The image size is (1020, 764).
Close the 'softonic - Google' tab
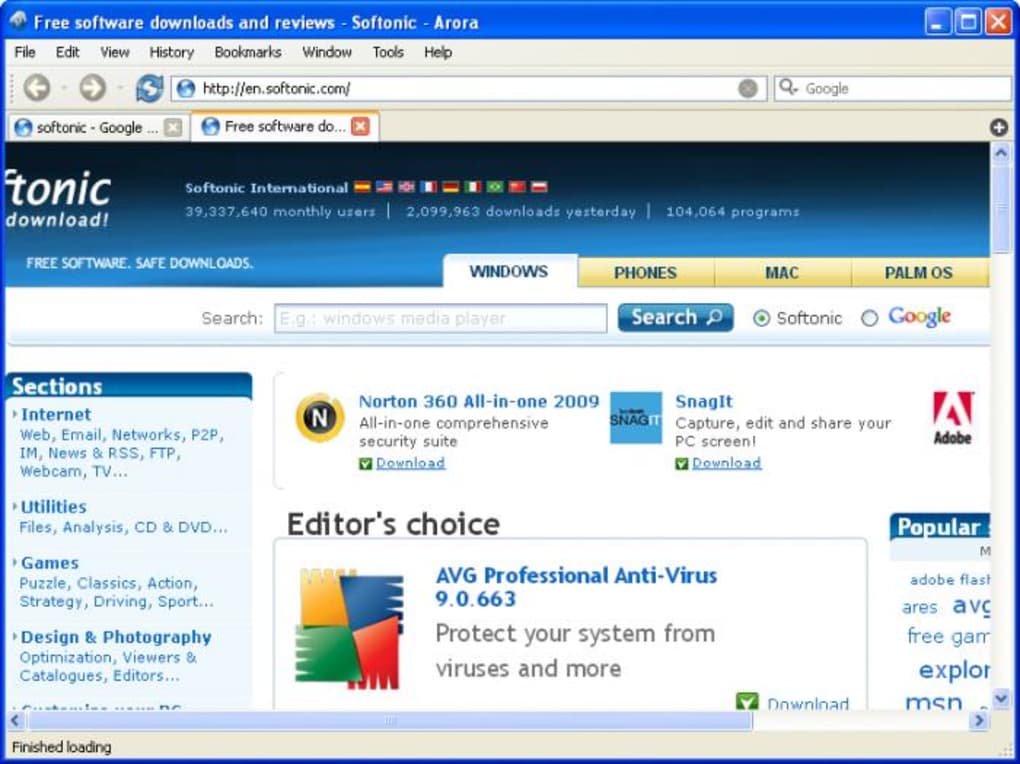point(173,127)
